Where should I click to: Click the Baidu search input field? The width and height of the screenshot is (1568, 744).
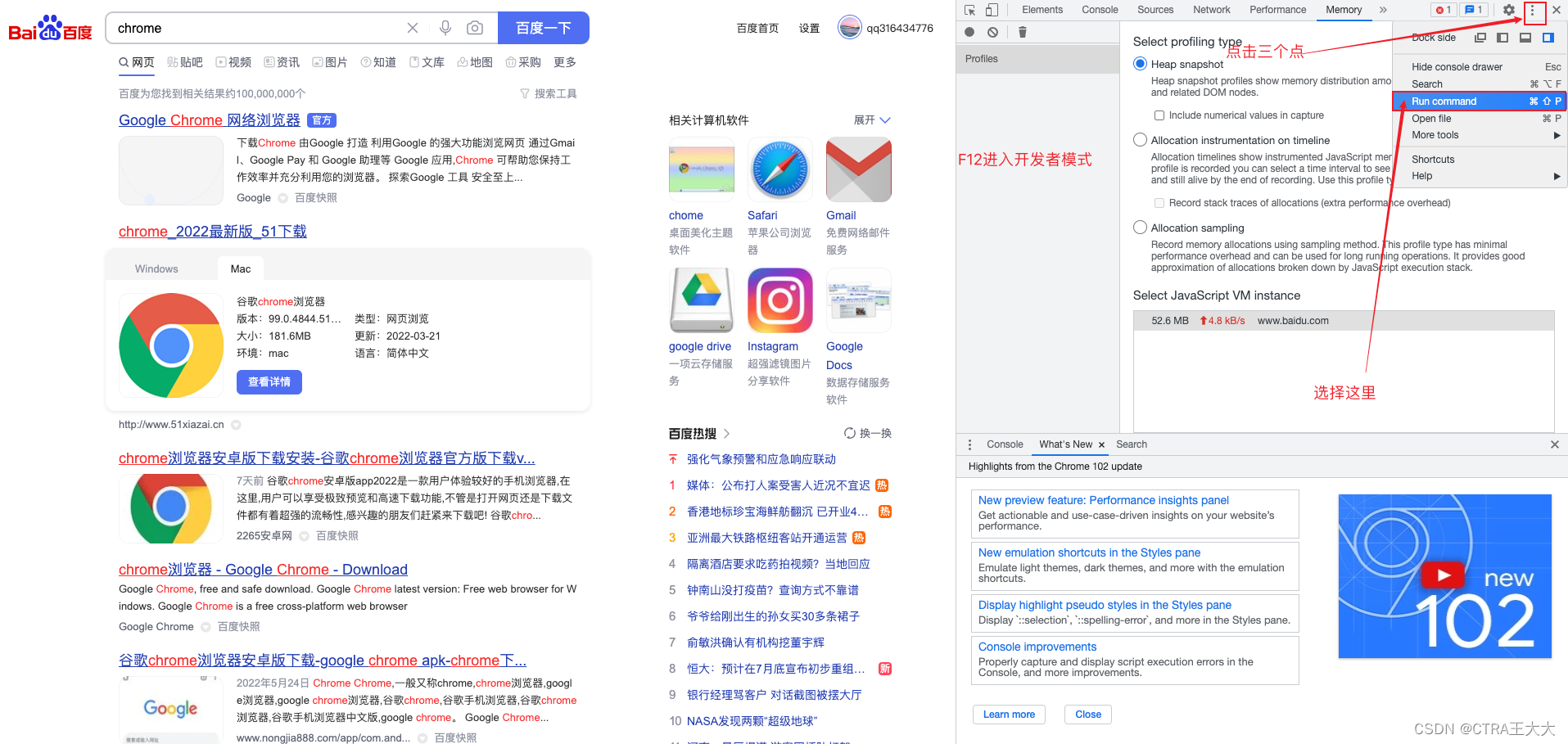click(258, 28)
